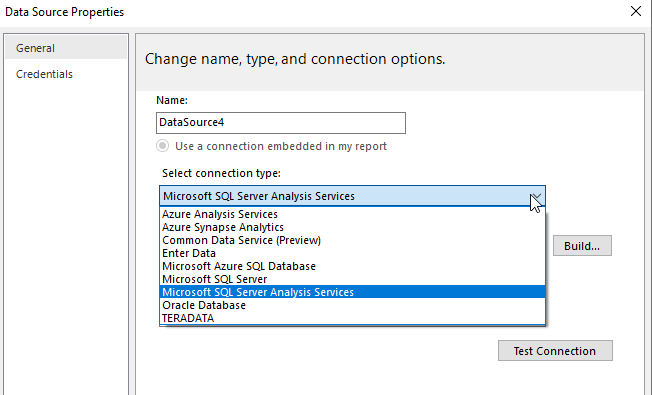Select highlighted Microsoft SQL Server Analysis Services item
Viewport: 652px width, 395px height.
(x=352, y=292)
